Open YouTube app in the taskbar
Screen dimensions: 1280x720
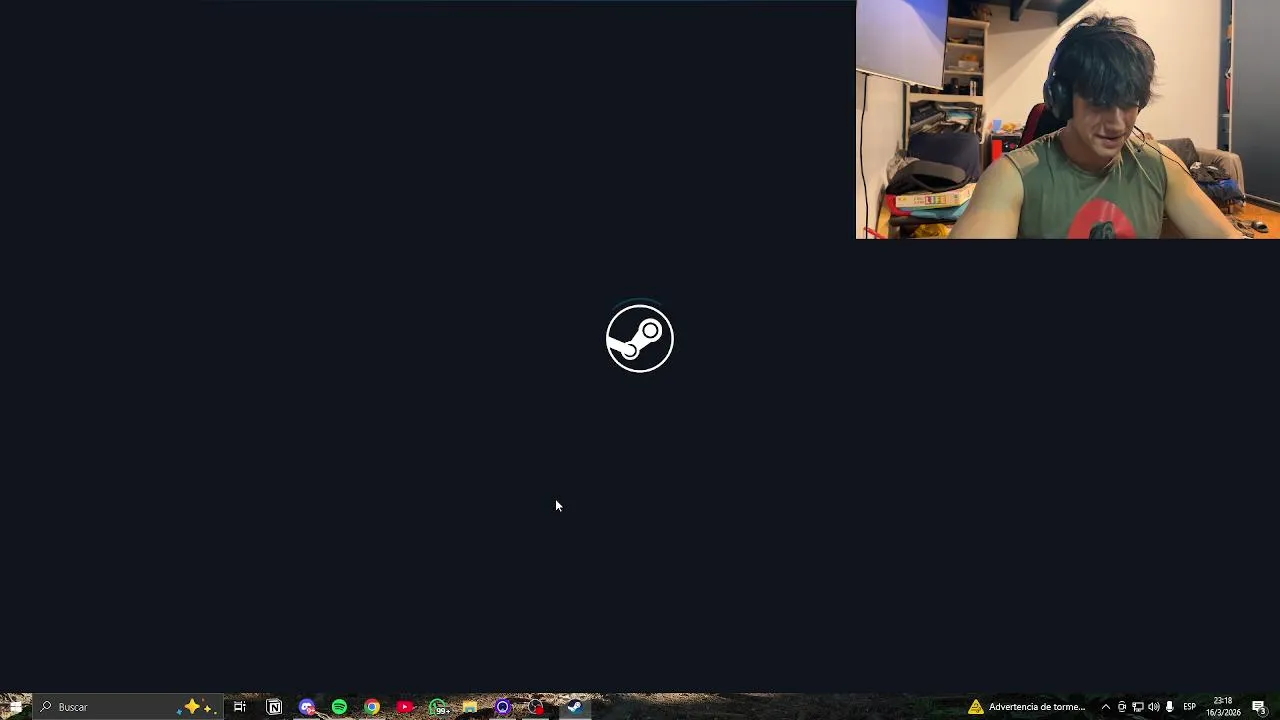(x=405, y=707)
